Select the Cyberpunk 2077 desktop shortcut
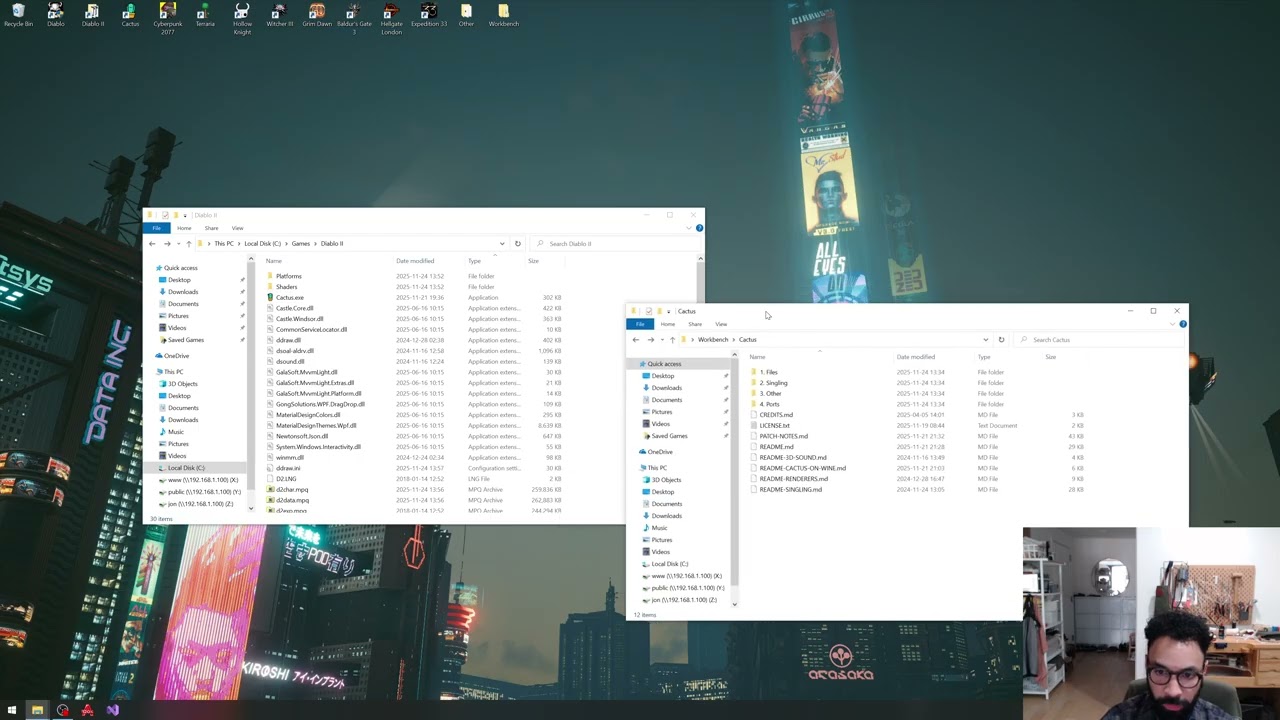The width and height of the screenshot is (1280, 720). click(x=167, y=19)
